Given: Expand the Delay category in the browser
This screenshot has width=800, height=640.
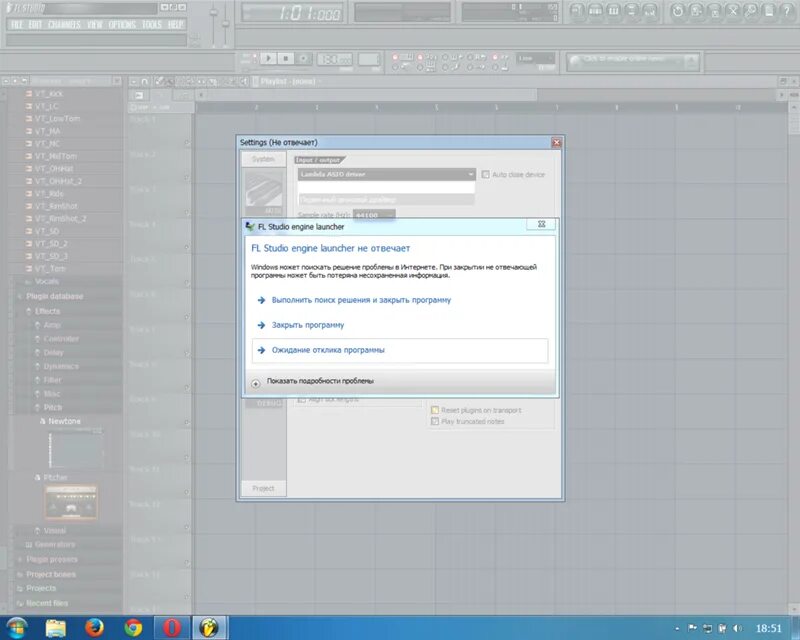Looking at the screenshot, I should pyautogui.click(x=53, y=353).
